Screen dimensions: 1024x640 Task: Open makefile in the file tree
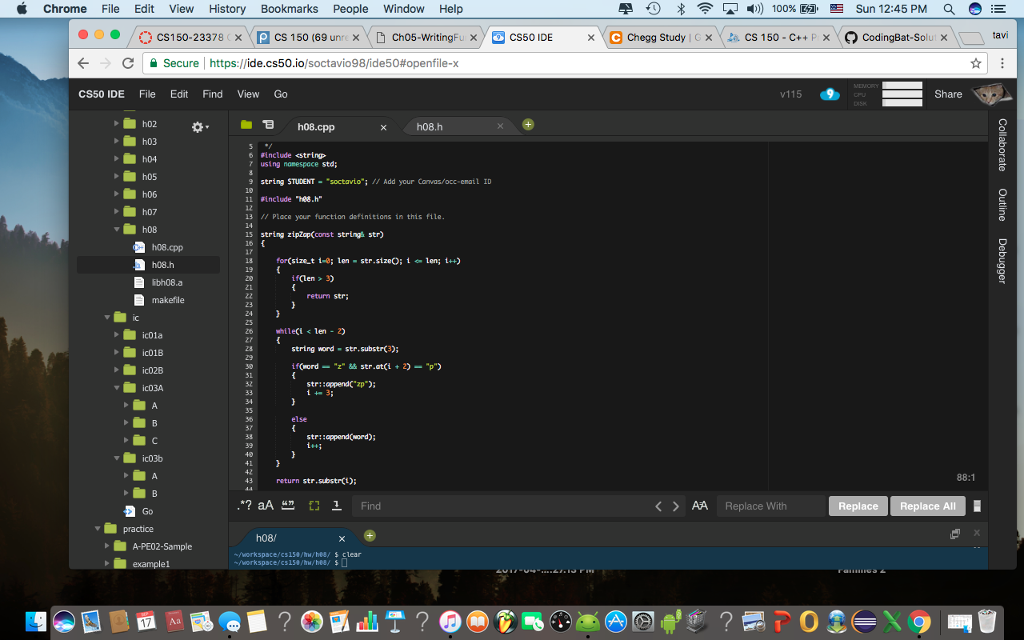pos(168,300)
